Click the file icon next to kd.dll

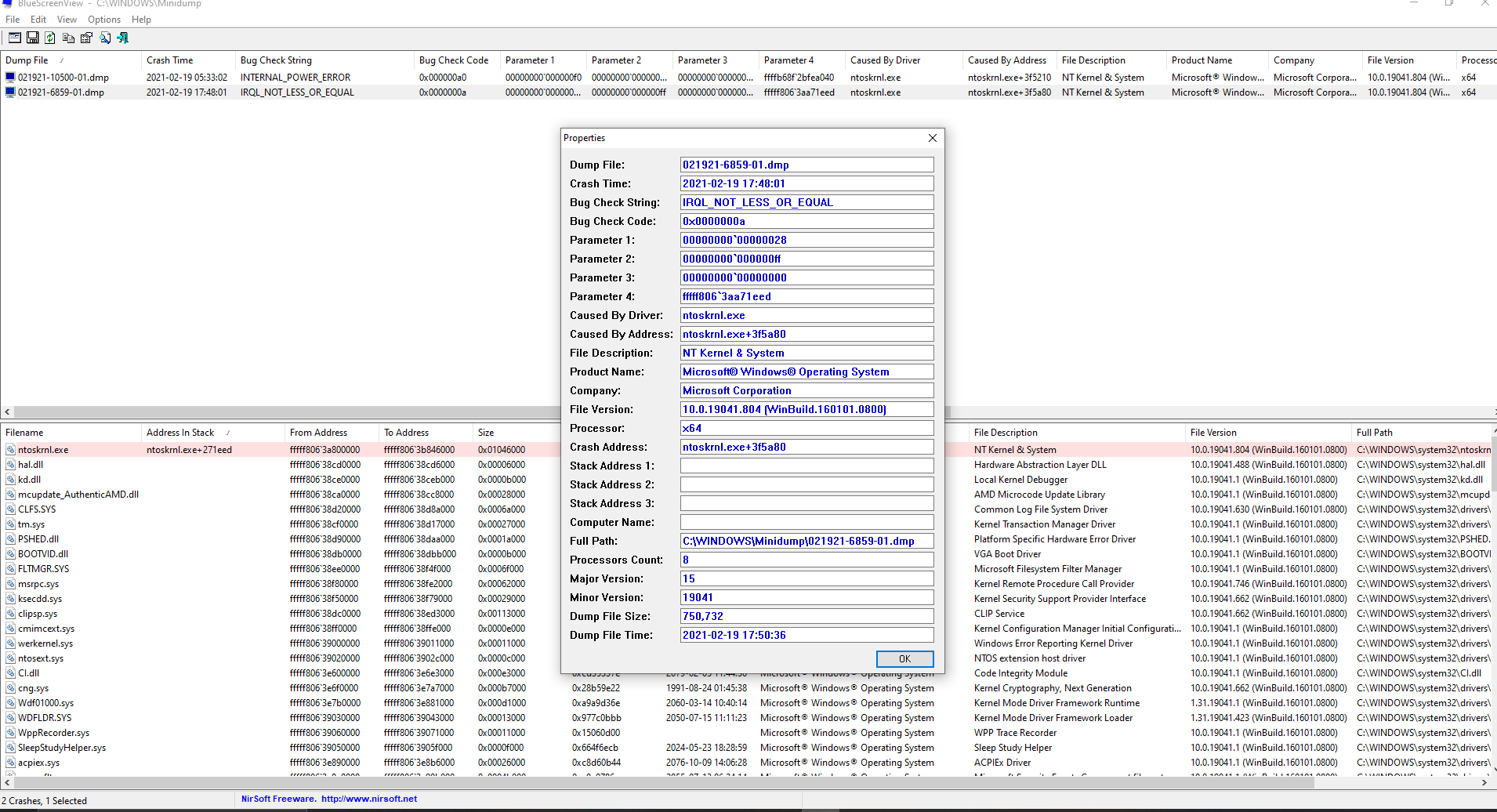(x=11, y=480)
